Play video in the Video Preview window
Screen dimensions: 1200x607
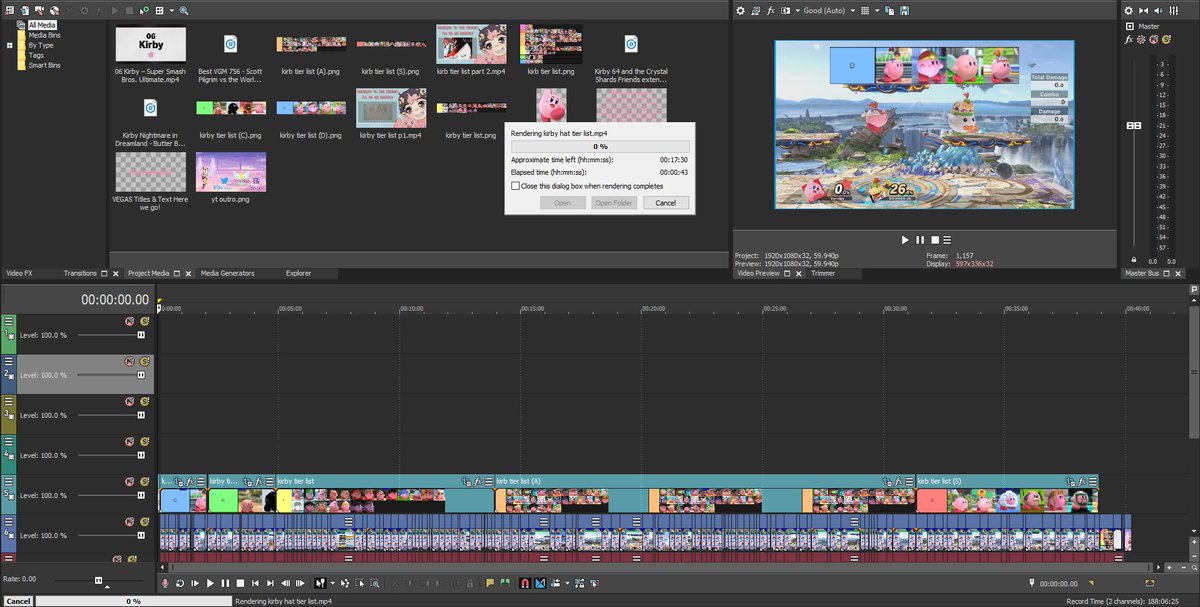click(x=905, y=240)
